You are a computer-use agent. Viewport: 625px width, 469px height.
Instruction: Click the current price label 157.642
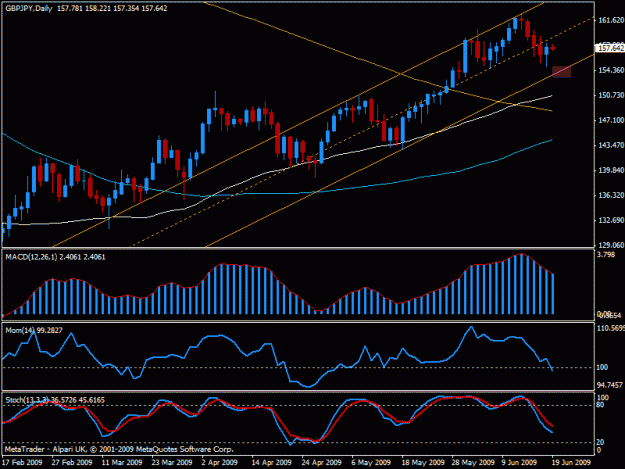tap(611, 48)
